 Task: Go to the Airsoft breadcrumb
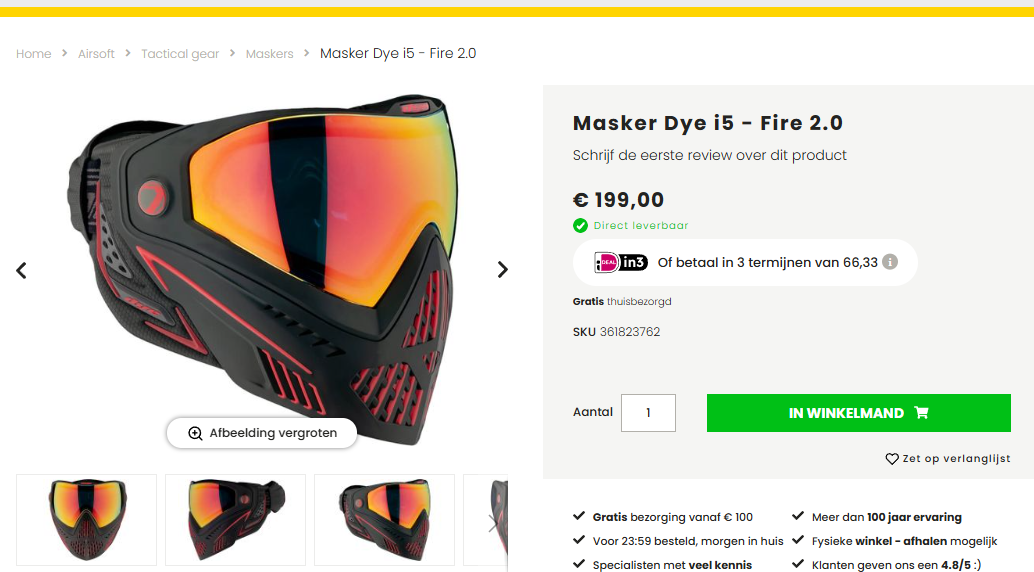click(x=96, y=54)
